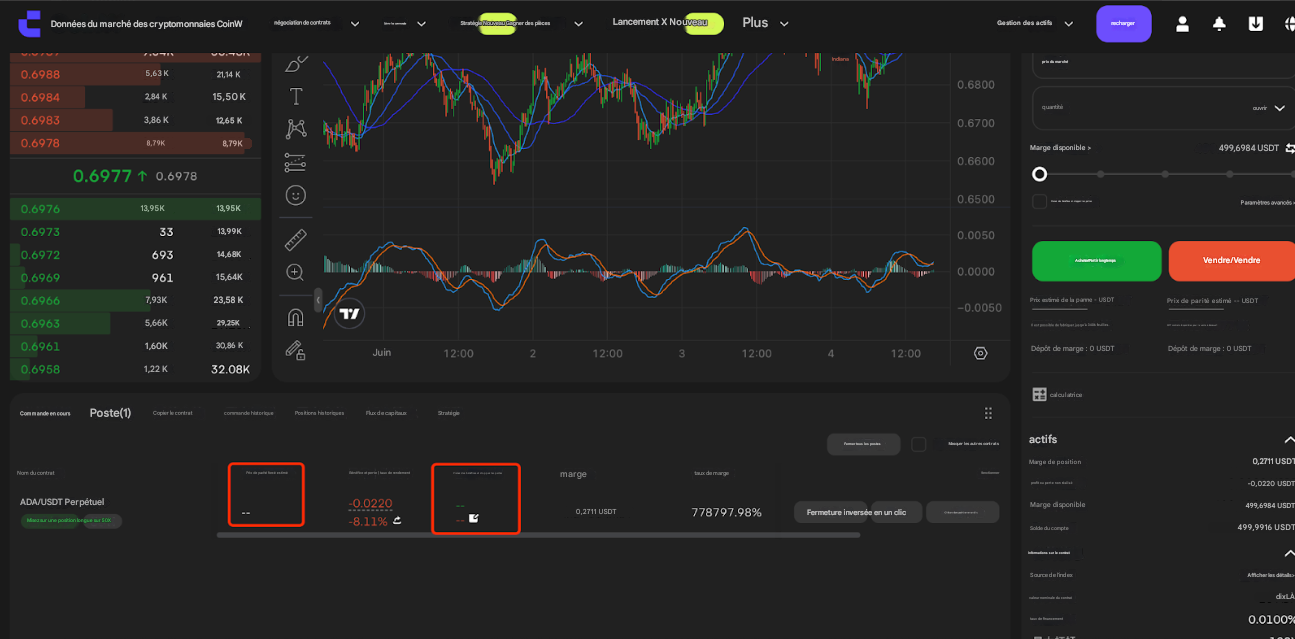The image size is (1295, 639).
Task: Open the second navigation dropdown
Action: (421, 24)
